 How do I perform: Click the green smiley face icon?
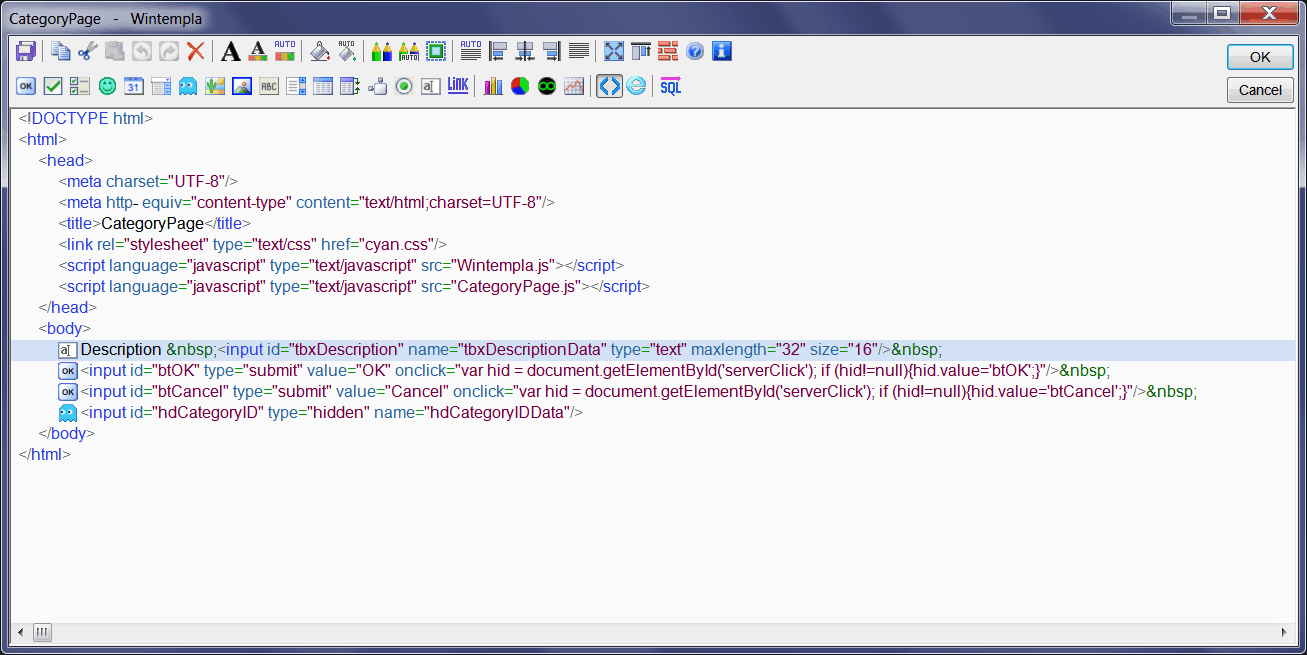tap(107, 86)
